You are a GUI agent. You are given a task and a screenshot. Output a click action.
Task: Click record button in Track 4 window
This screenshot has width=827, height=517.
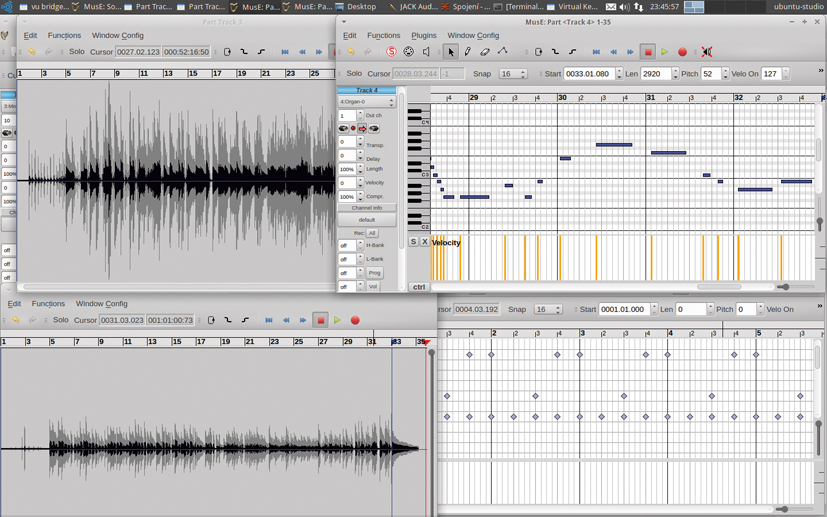point(682,52)
